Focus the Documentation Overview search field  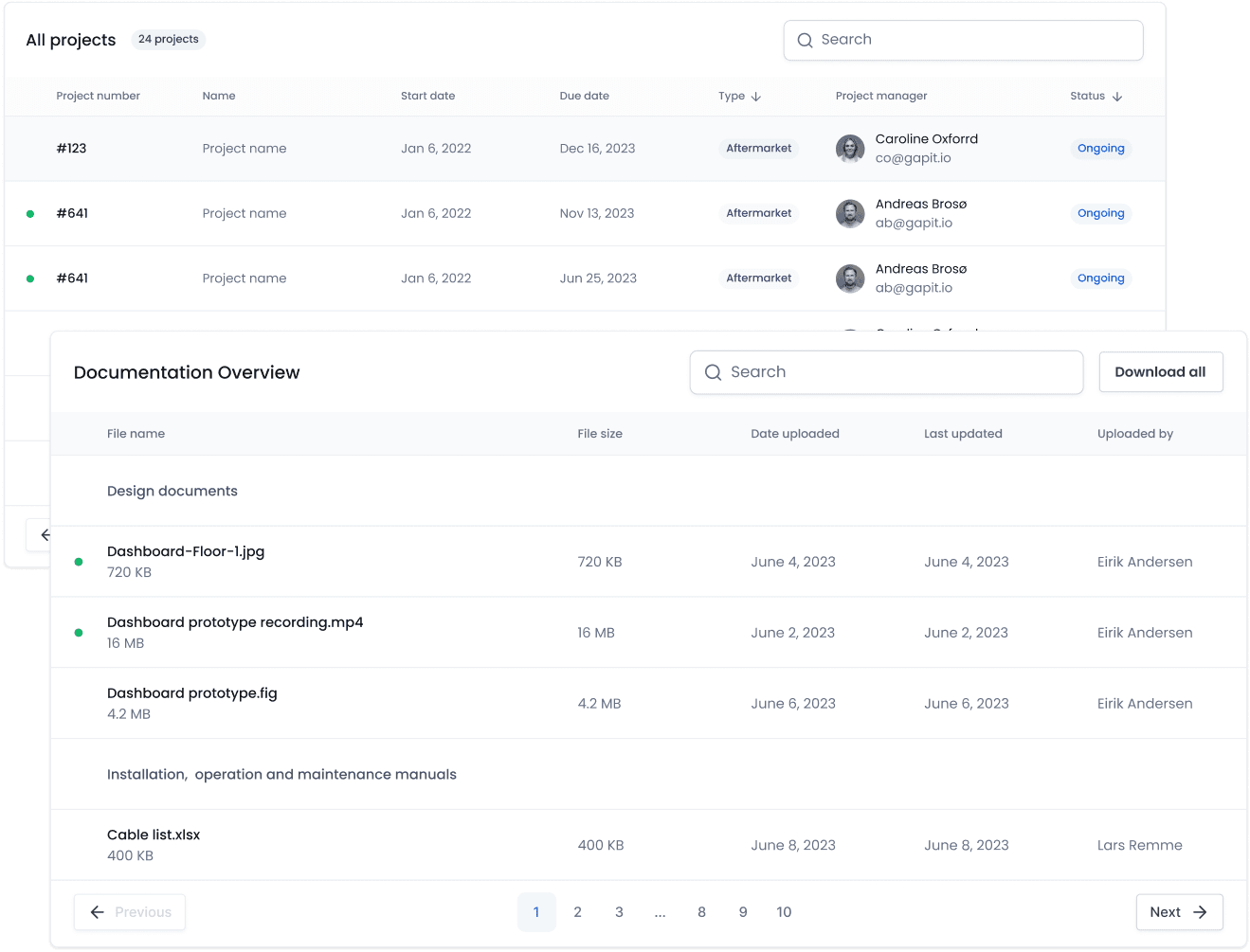[886, 372]
